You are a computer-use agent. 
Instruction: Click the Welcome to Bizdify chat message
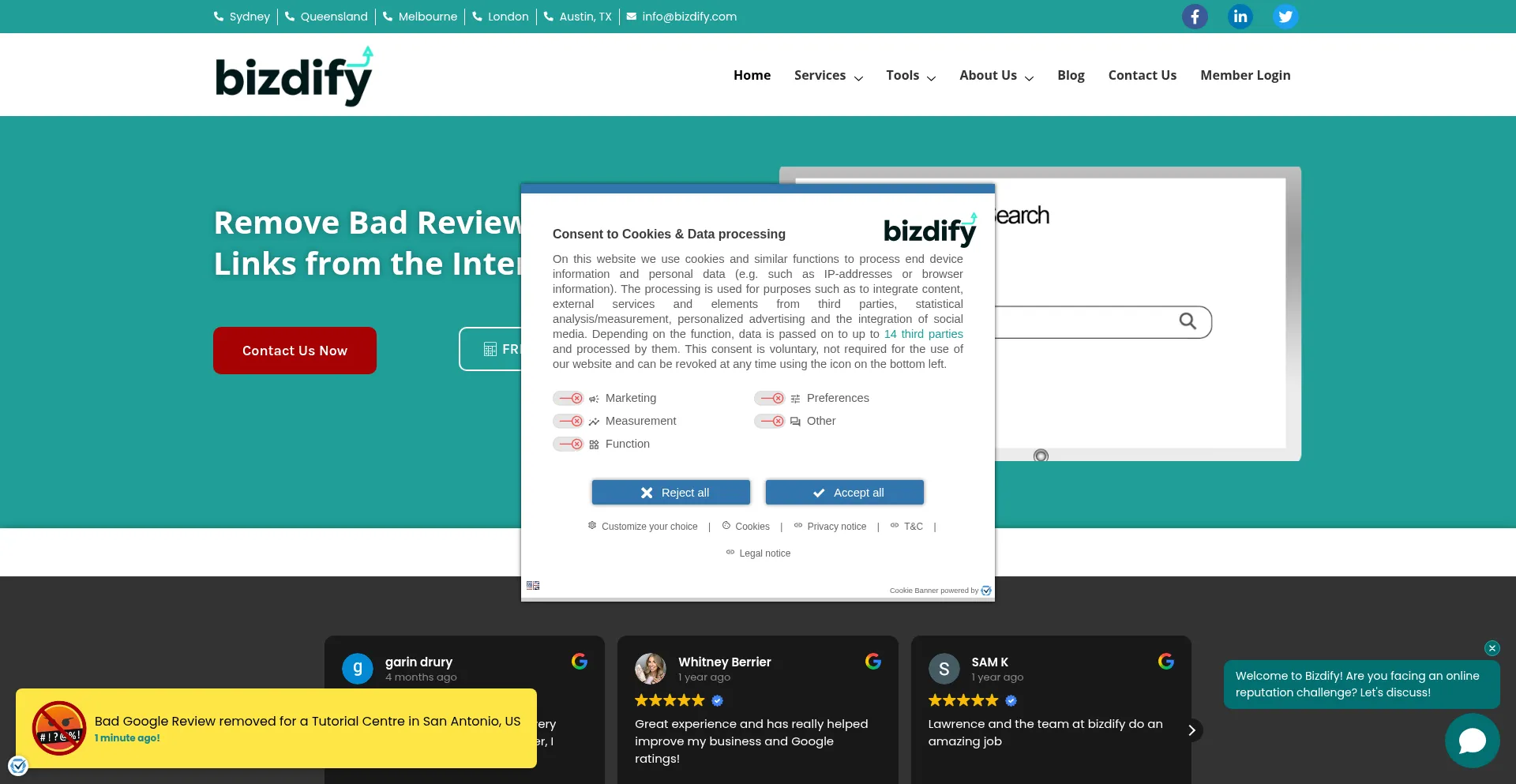[x=1362, y=685]
